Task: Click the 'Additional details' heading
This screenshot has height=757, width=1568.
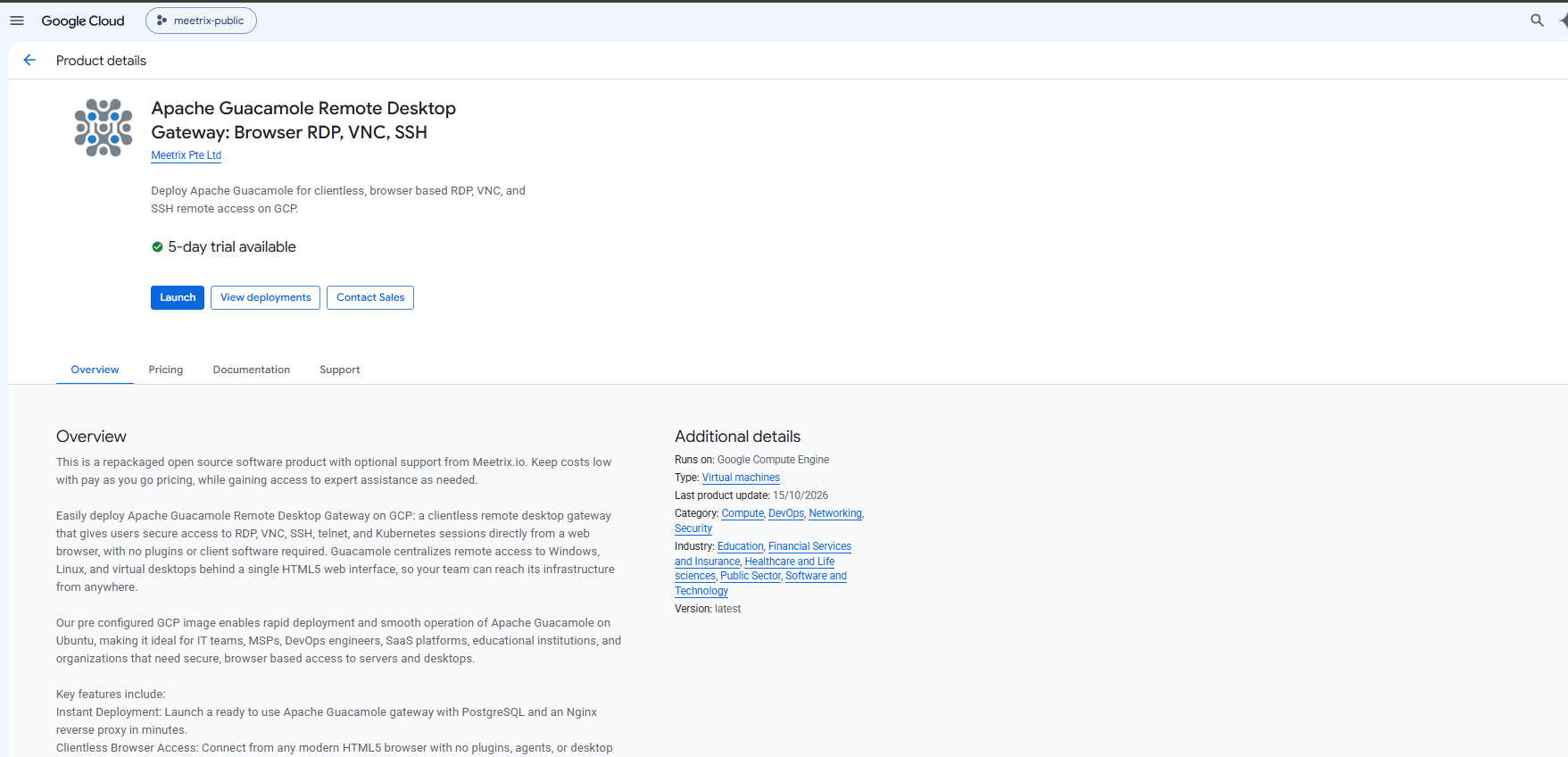Action: (737, 437)
